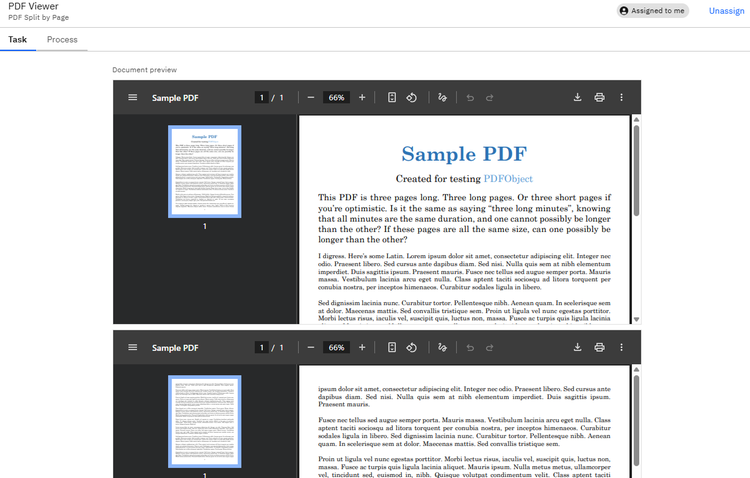The image size is (750, 478).
Task: Select page 1 thumbnail in top viewer
Action: point(204,171)
